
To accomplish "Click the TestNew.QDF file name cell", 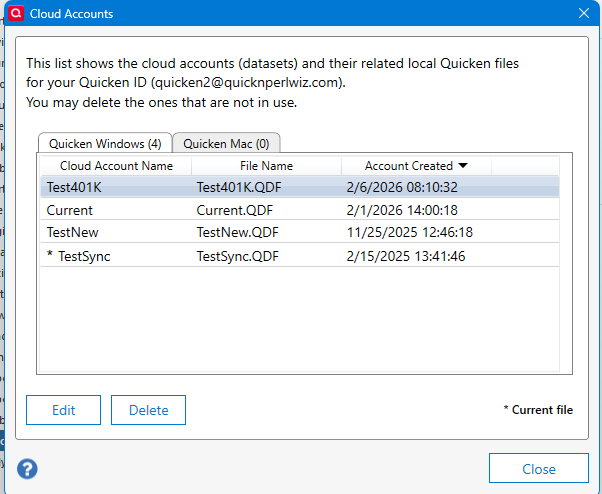I will point(238,232).
